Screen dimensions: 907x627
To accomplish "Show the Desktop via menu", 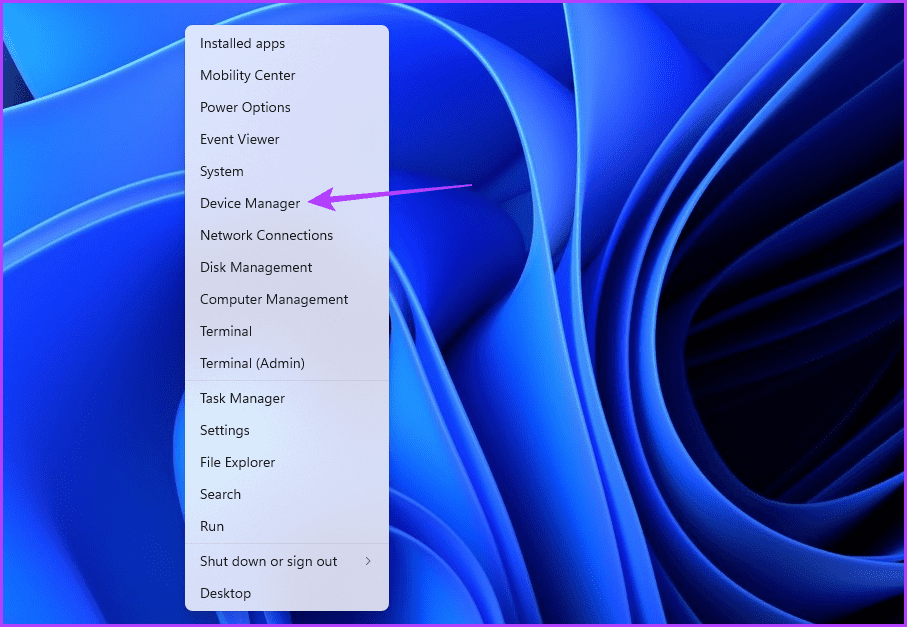I will pyautogui.click(x=225, y=594).
